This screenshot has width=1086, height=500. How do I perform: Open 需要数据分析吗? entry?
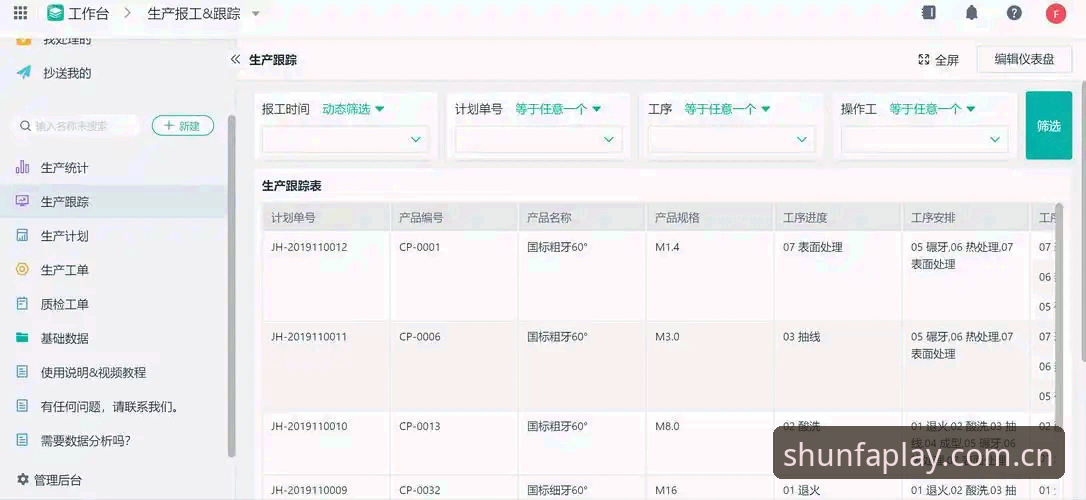85,440
